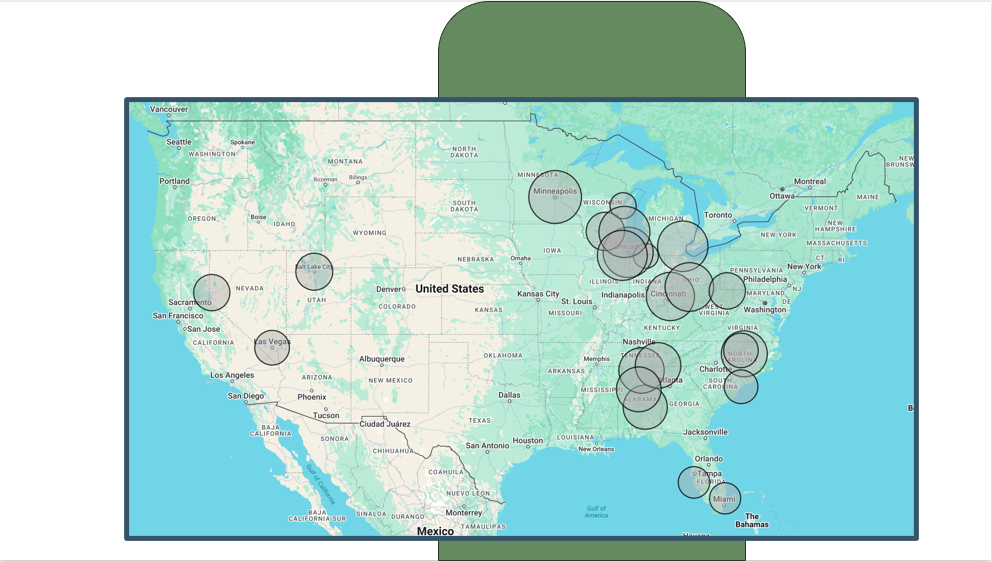The height and width of the screenshot is (562, 992).
Task: Select the Spokane label
Action: [242, 142]
